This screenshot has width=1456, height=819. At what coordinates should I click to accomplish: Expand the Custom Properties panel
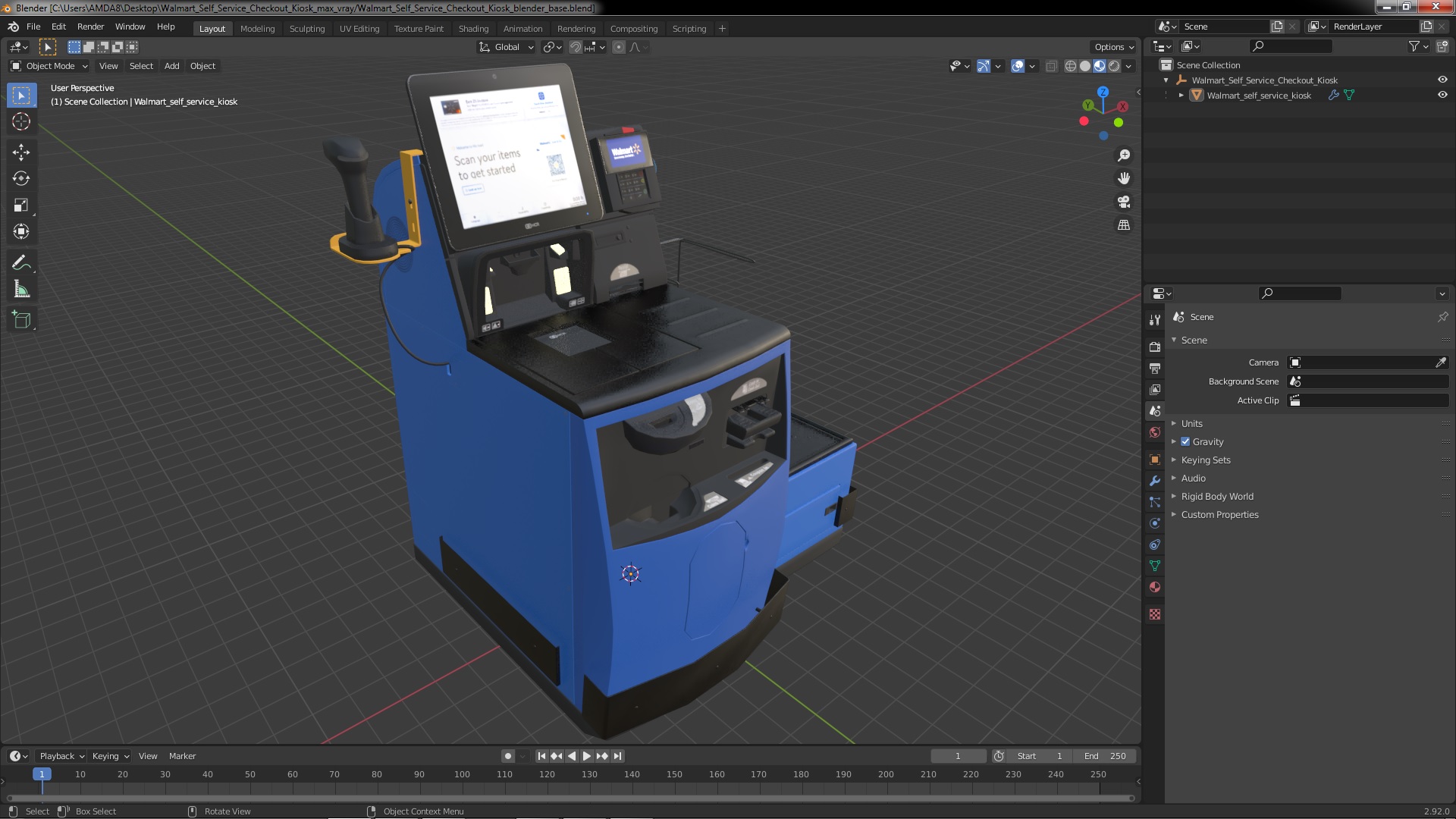[1219, 514]
